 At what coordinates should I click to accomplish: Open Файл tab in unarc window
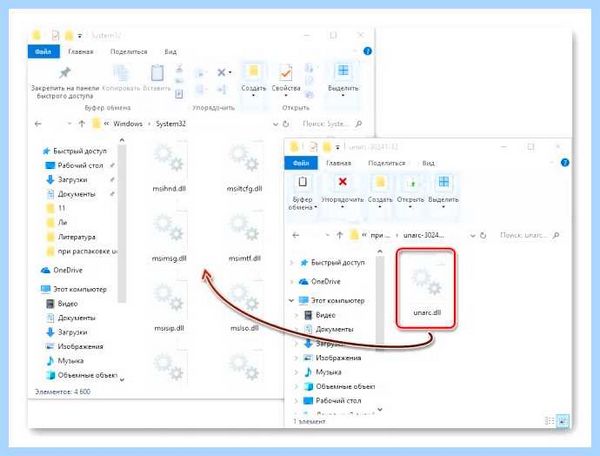click(x=301, y=163)
